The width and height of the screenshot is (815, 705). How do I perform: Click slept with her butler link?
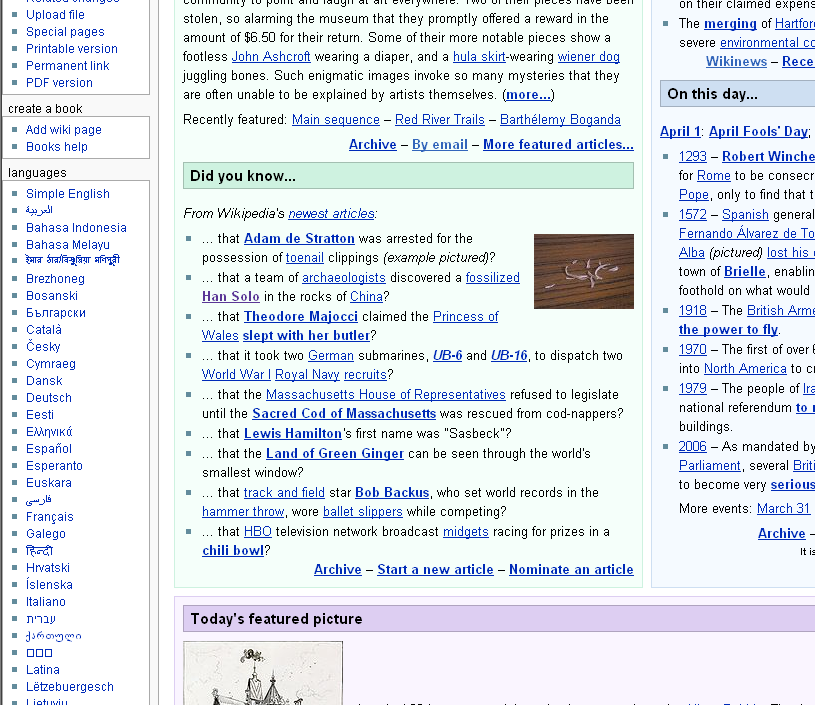pos(307,335)
